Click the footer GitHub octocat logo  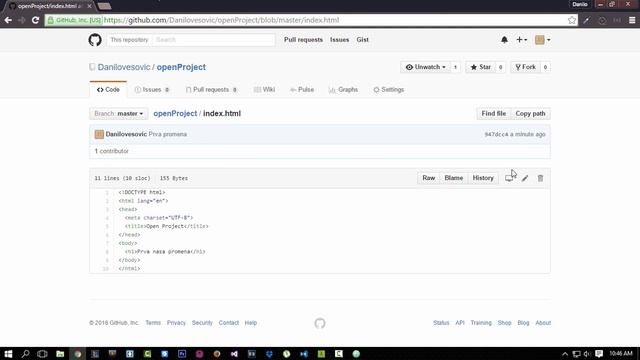coord(320,323)
